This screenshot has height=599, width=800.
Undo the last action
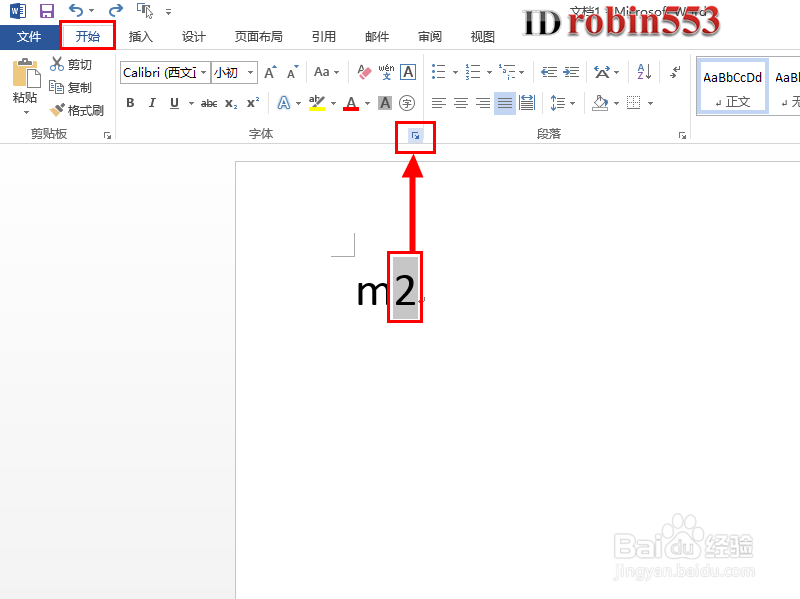coord(76,10)
